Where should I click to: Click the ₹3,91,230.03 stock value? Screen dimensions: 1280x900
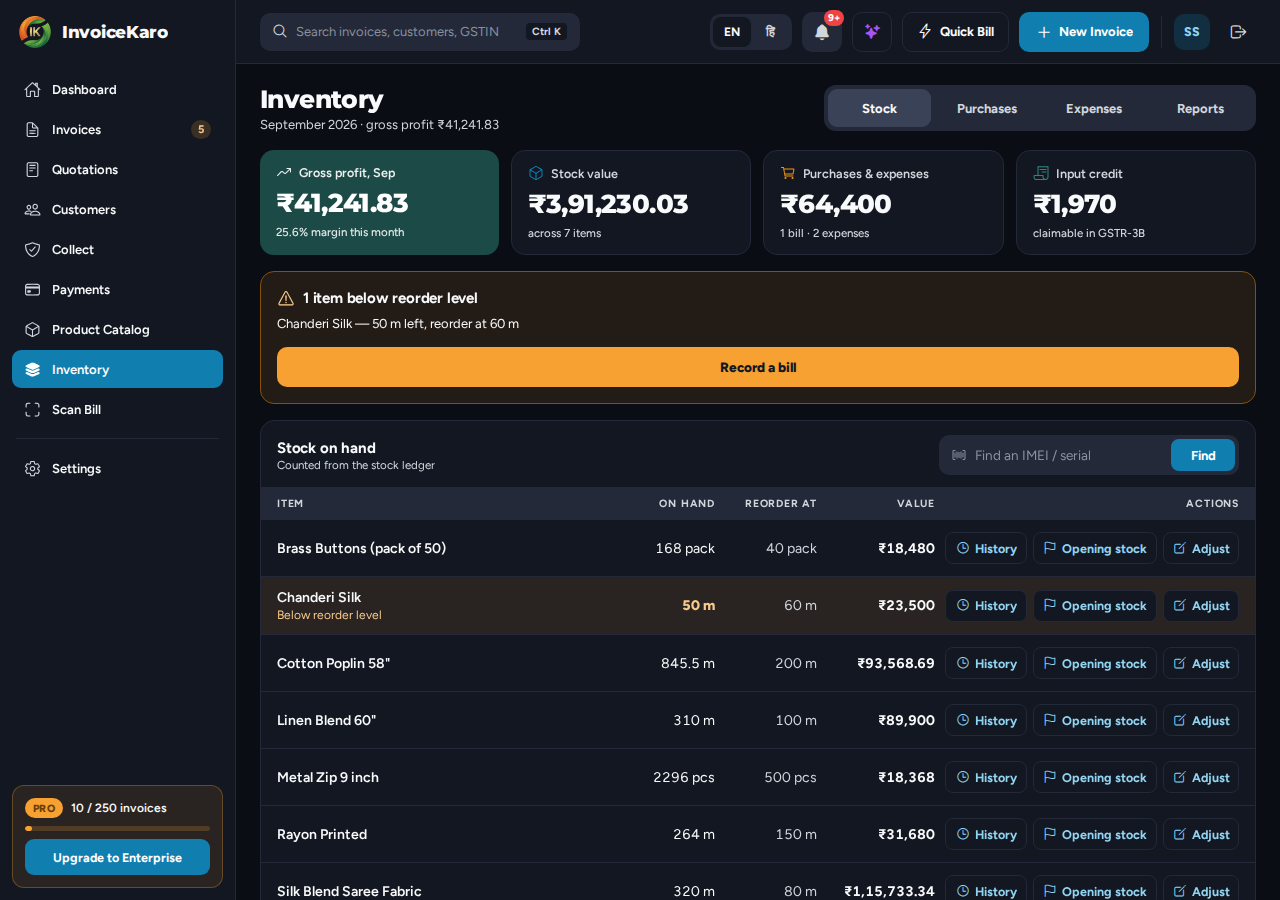point(608,204)
